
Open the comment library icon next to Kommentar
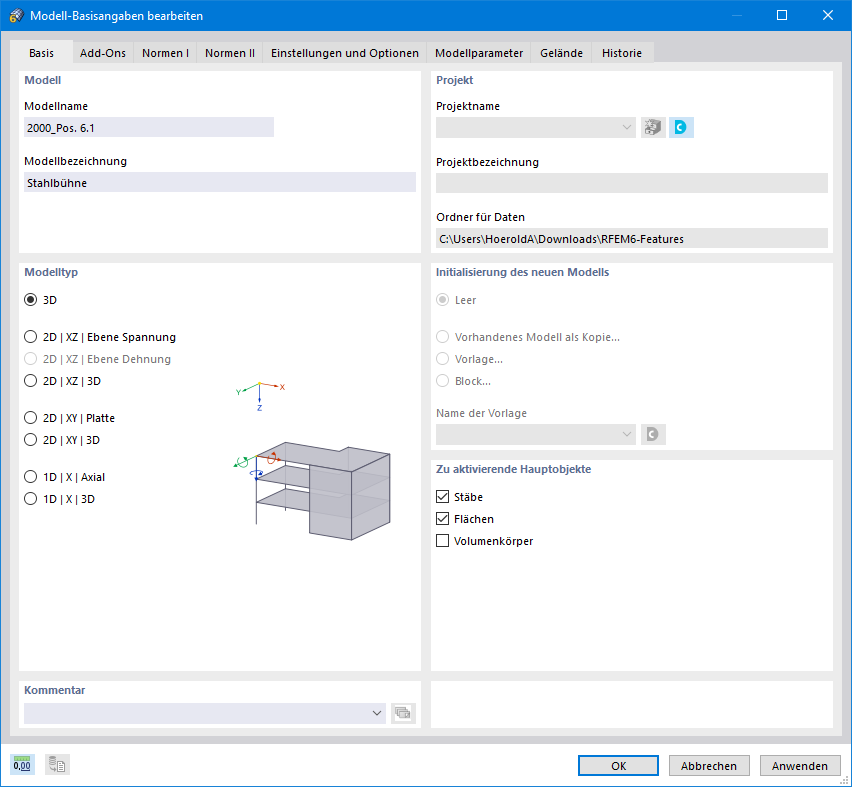(x=403, y=713)
